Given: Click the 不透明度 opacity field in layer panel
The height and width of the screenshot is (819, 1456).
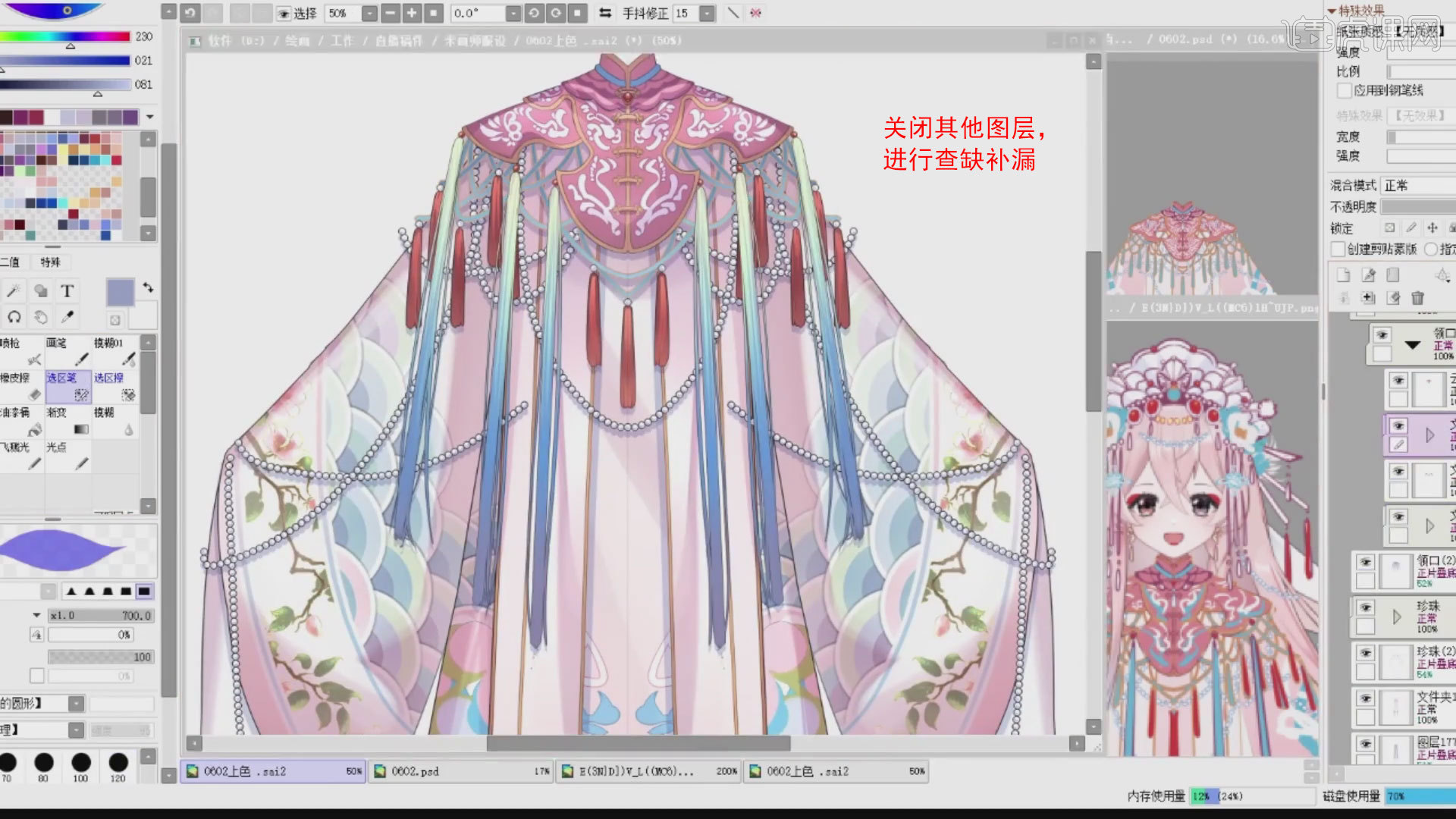Looking at the screenshot, I should click(1418, 207).
